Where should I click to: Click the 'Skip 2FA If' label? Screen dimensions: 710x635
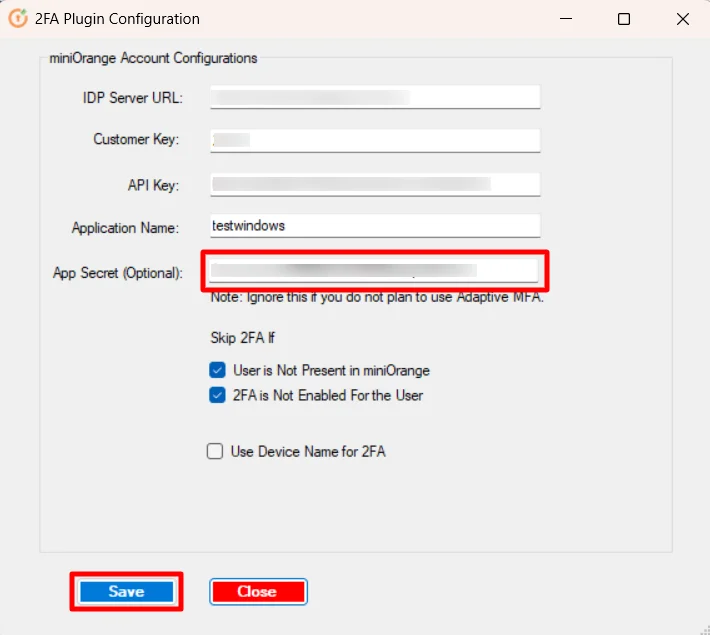pos(242,338)
